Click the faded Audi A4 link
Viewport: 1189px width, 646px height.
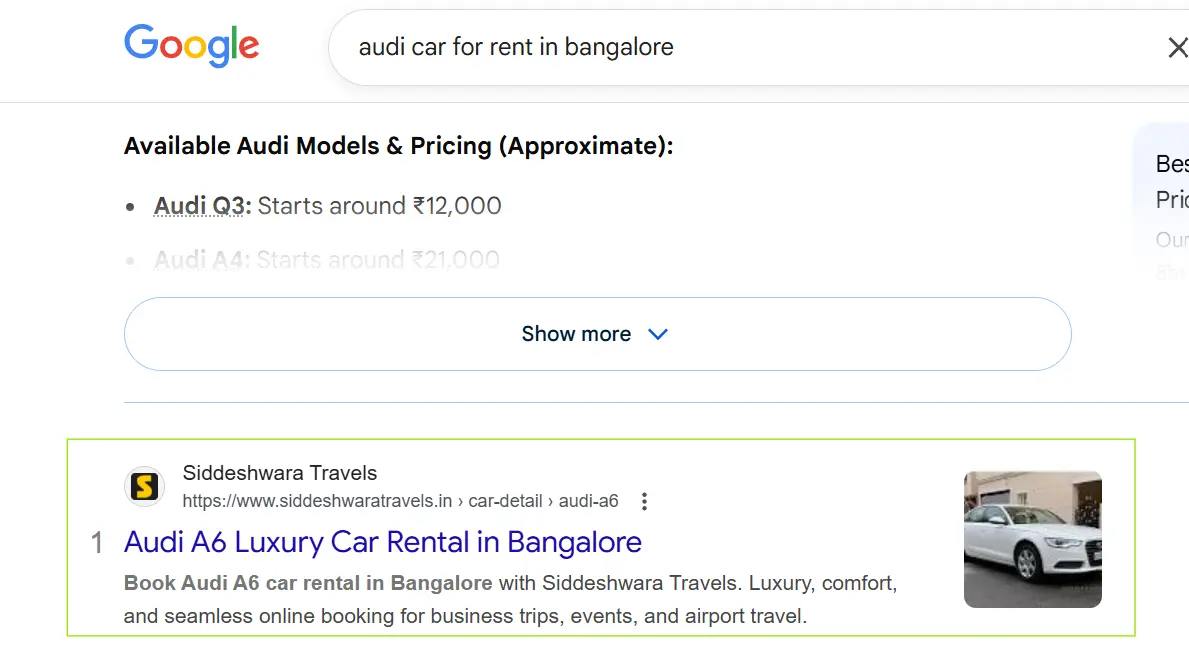pos(201,260)
